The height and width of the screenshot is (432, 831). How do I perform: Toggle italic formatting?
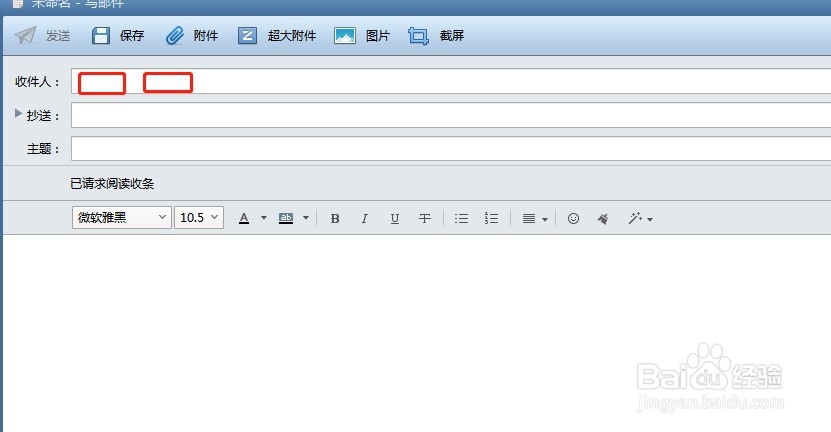click(364, 218)
